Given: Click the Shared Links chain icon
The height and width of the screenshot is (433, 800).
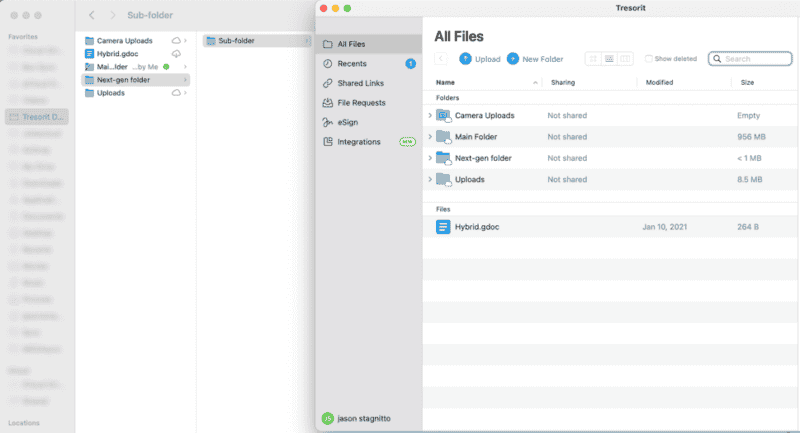Looking at the screenshot, I should 328,83.
